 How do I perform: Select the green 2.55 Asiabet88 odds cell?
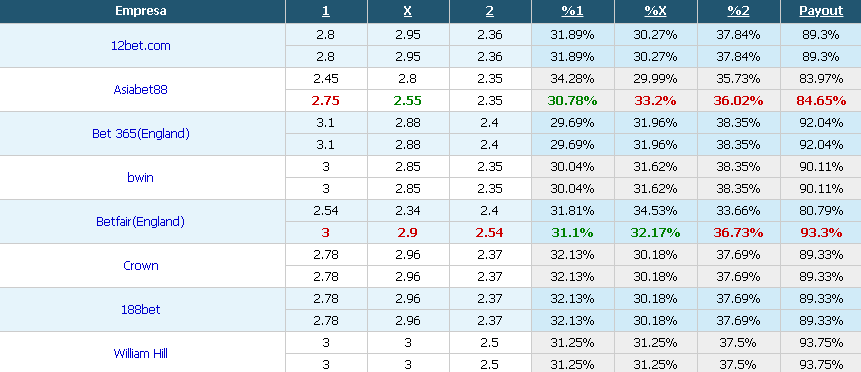click(408, 101)
